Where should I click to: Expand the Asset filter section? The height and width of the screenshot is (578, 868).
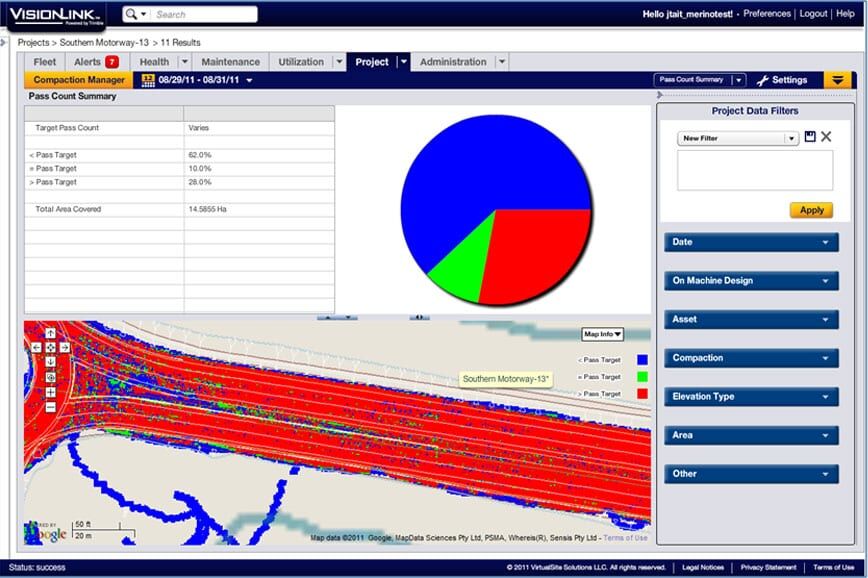point(751,319)
